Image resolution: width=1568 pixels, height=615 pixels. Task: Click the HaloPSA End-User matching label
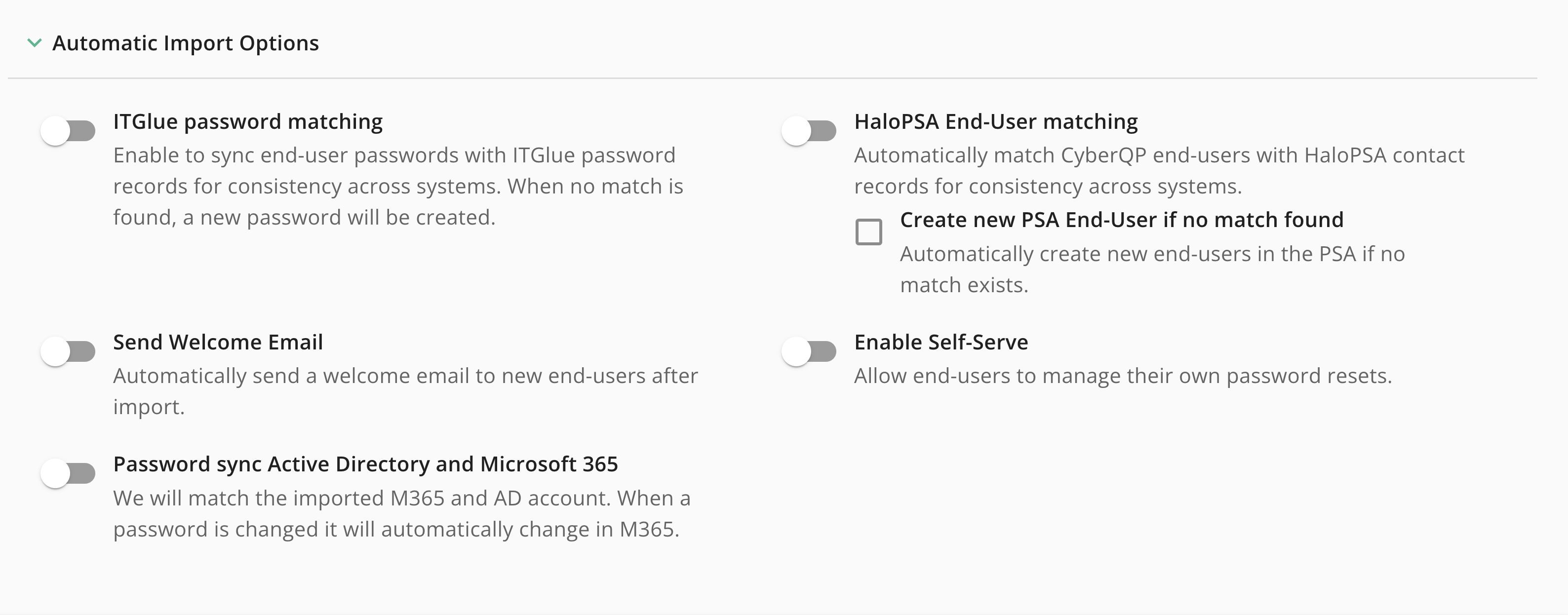[996, 121]
